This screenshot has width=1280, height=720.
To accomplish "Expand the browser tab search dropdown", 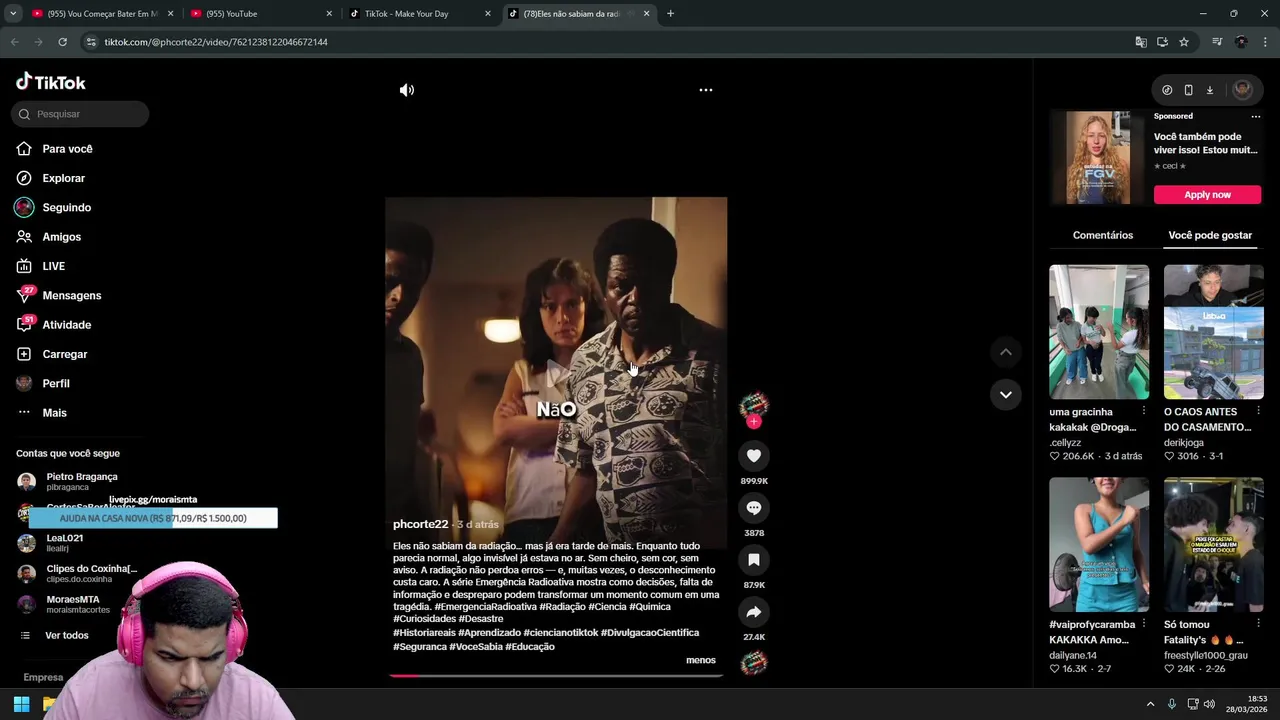I will coord(13,14).
